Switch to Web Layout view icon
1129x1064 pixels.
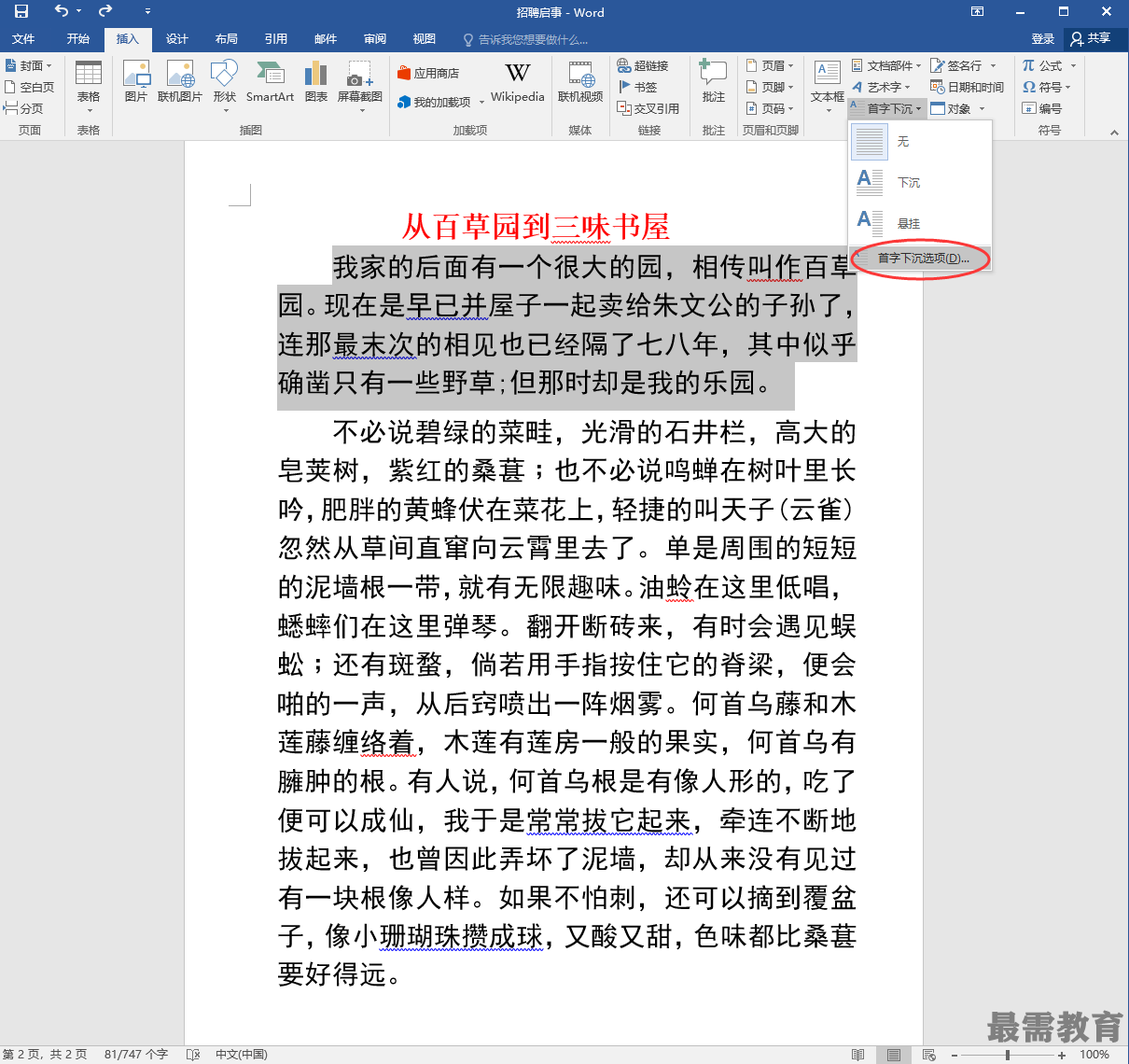click(x=929, y=1055)
